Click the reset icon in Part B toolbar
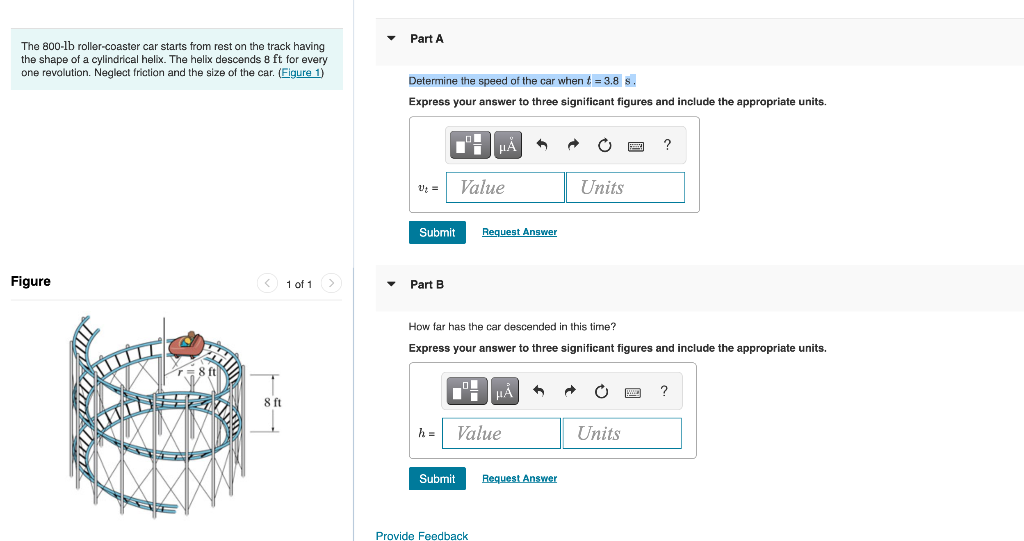 [601, 391]
